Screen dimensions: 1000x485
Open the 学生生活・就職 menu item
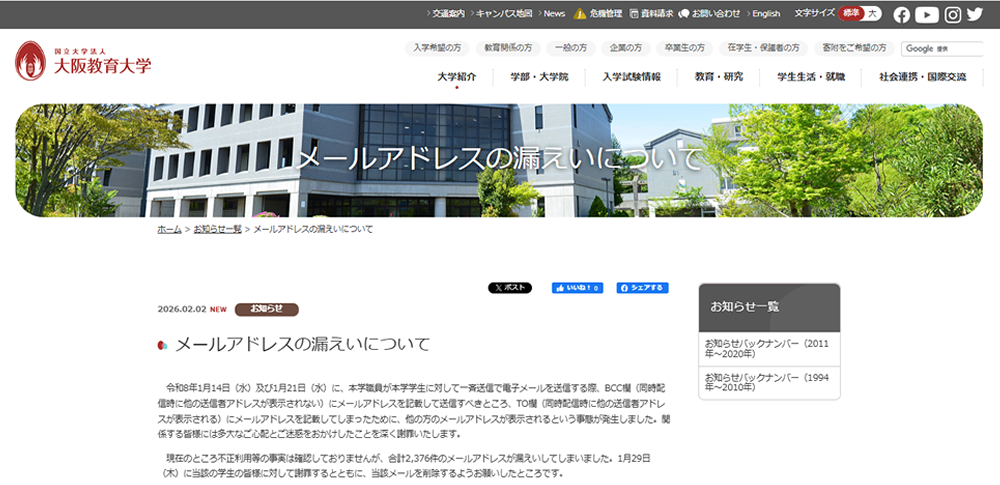[811, 77]
